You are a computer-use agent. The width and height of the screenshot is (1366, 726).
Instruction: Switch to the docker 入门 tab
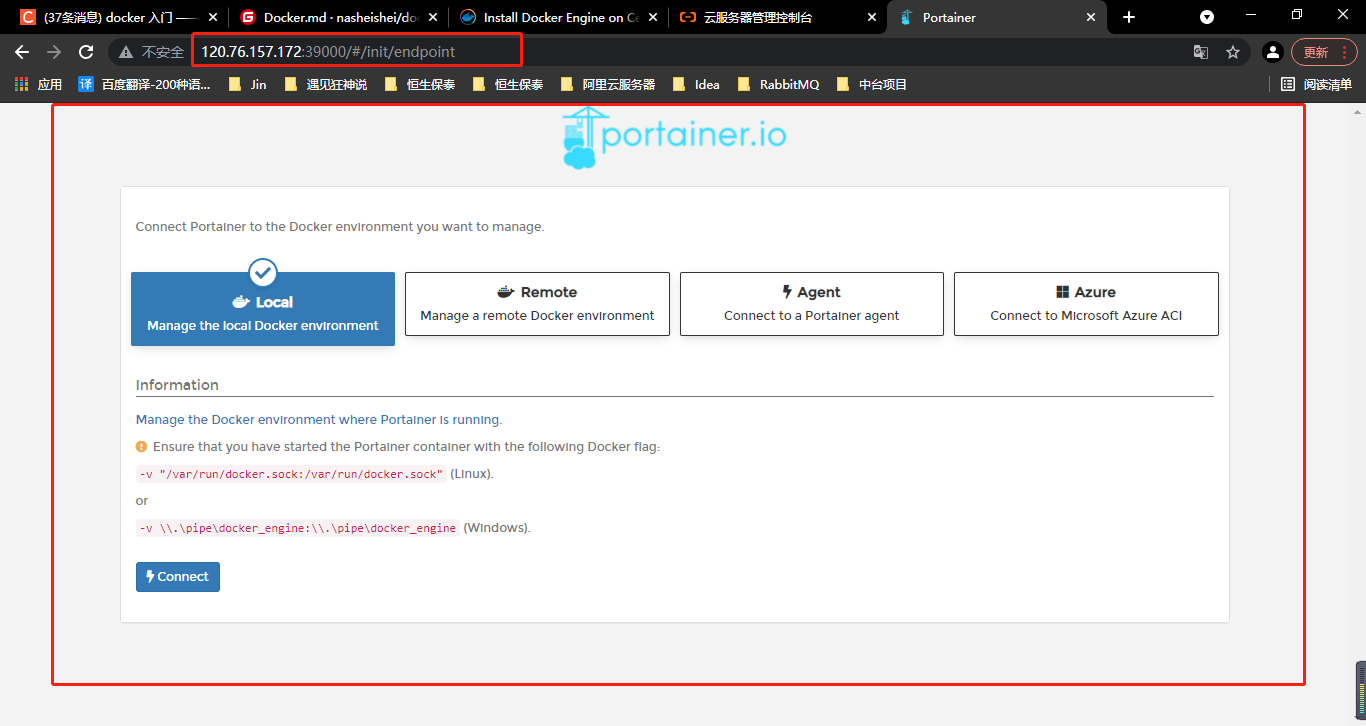click(x=117, y=17)
